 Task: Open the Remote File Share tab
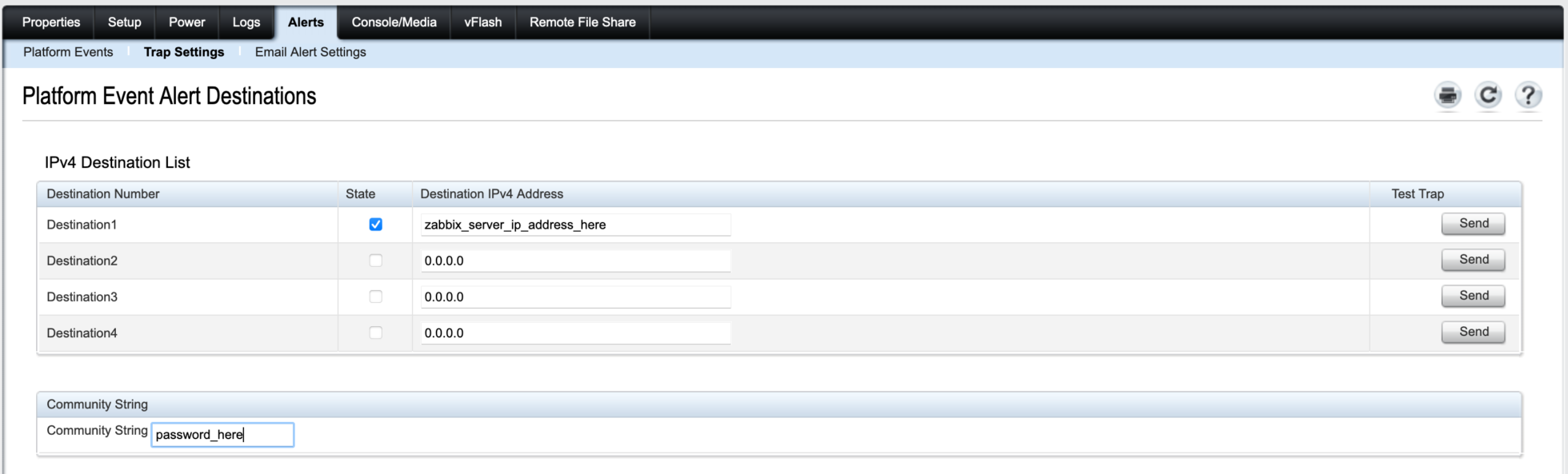[x=582, y=22]
